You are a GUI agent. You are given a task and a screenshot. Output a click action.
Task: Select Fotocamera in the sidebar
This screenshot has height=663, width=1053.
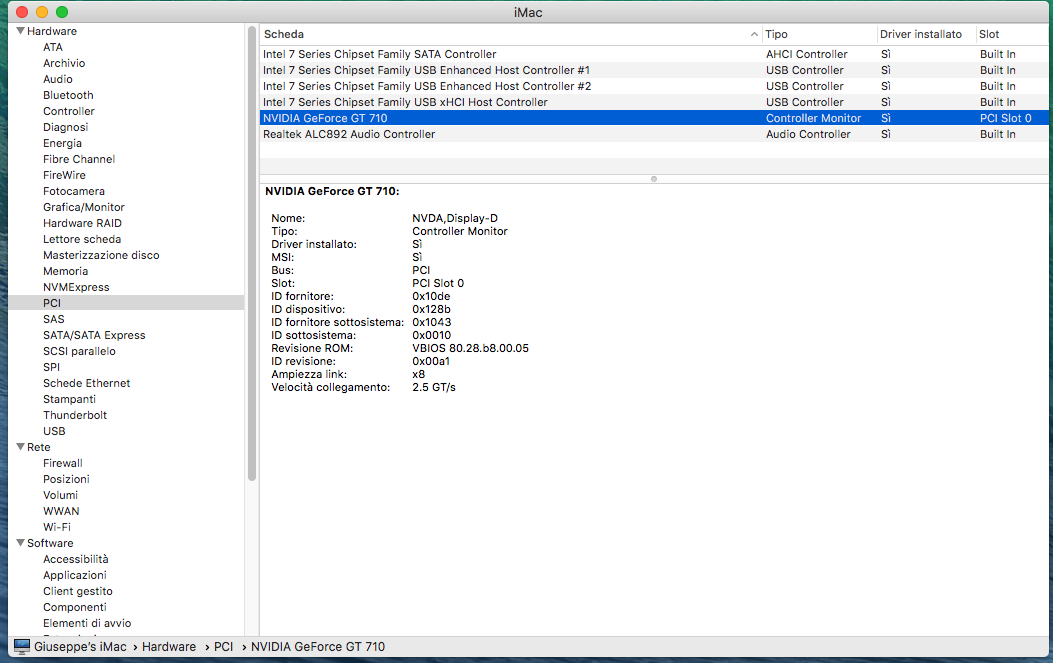(x=74, y=191)
